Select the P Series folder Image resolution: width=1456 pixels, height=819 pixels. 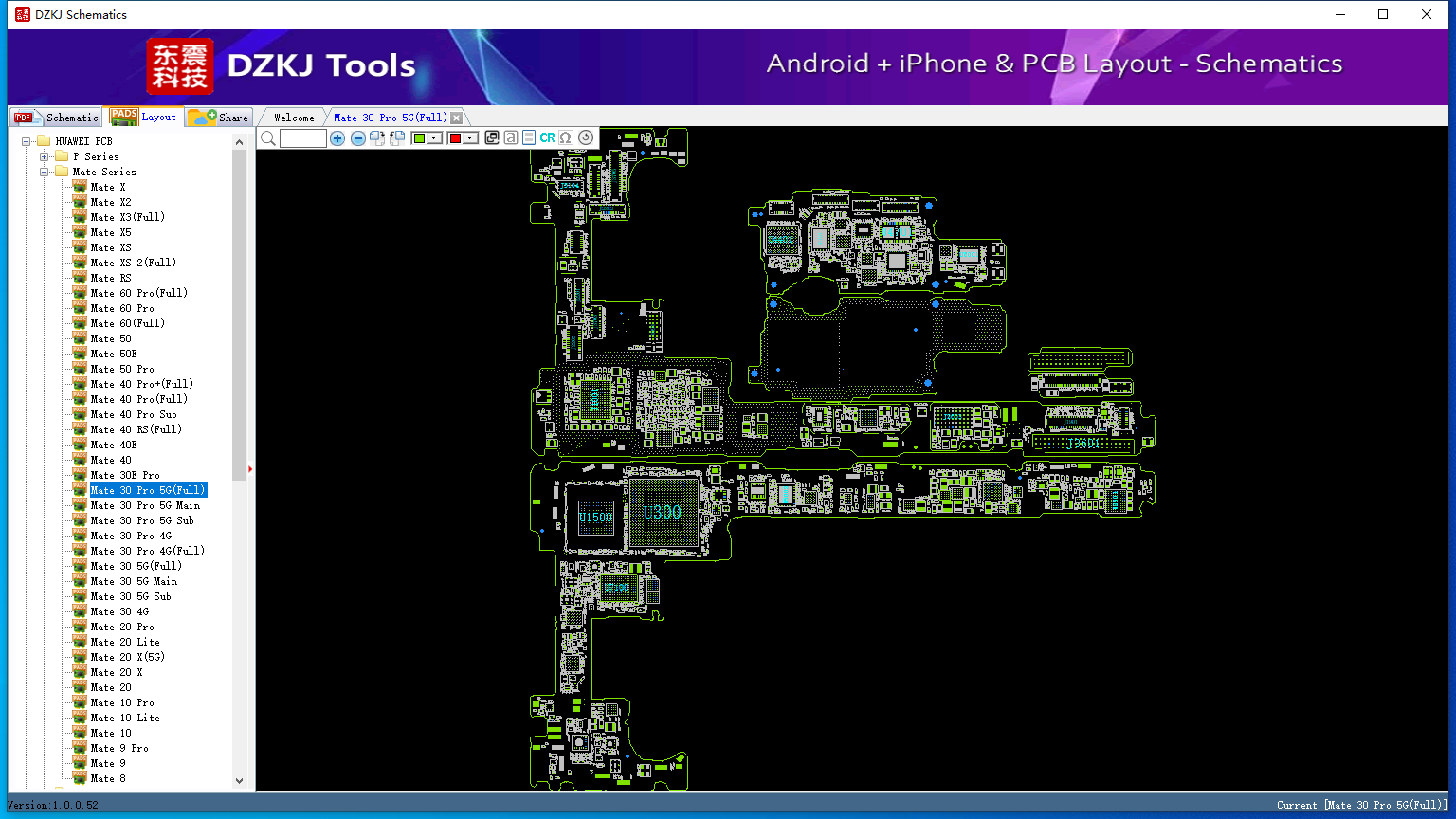(96, 156)
